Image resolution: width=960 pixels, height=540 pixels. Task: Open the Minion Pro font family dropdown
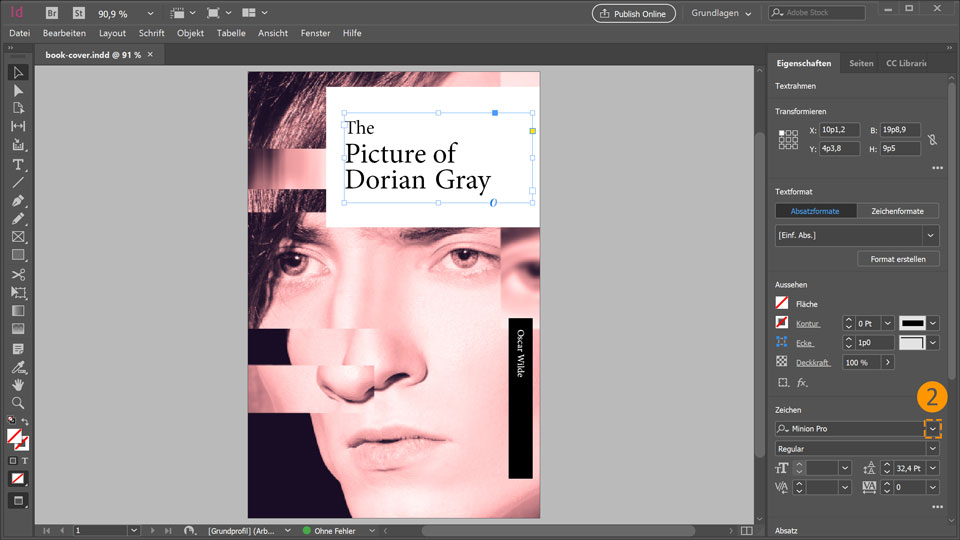932,429
